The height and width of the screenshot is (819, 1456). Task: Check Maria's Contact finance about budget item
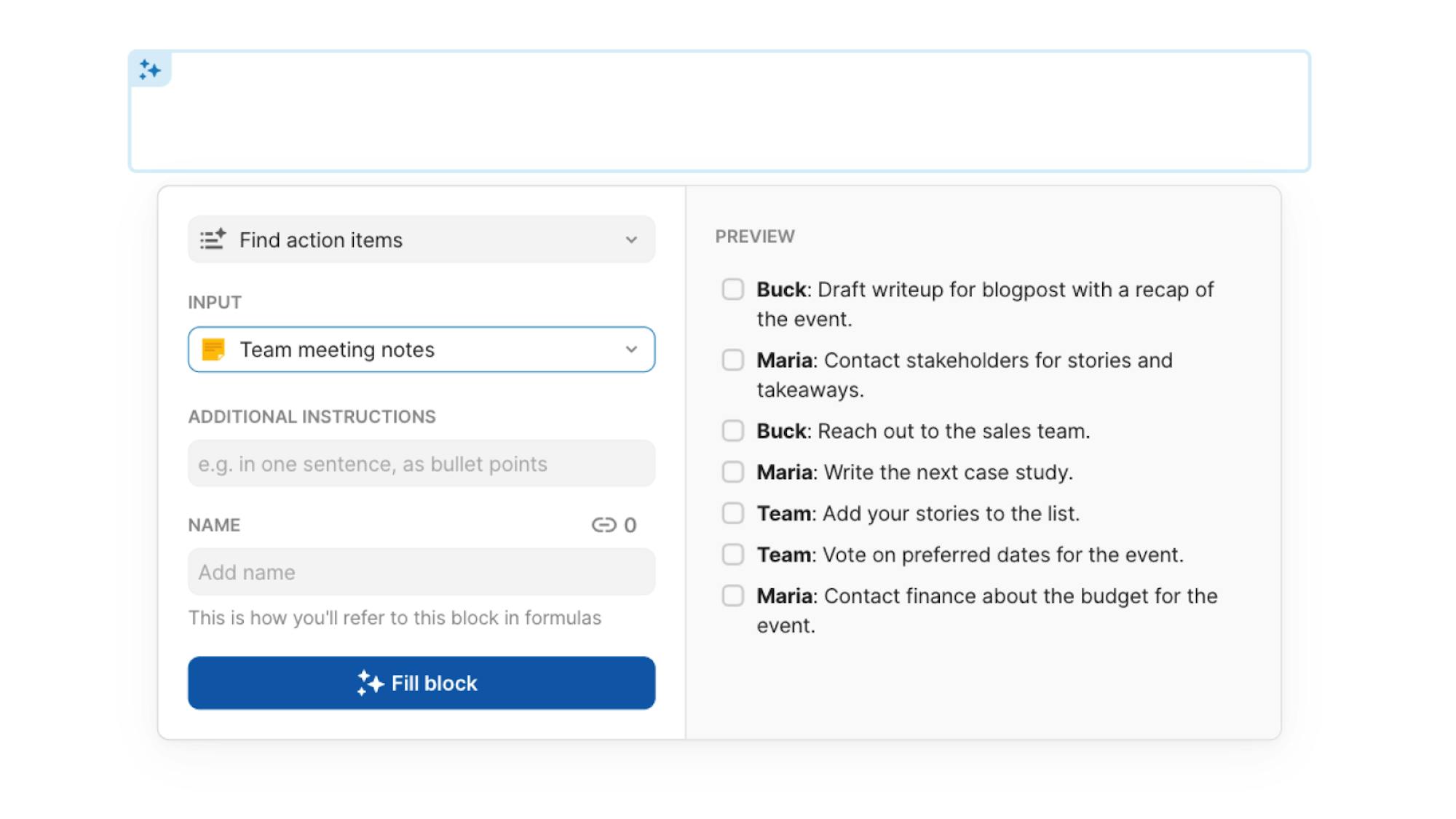tap(732, 596)
